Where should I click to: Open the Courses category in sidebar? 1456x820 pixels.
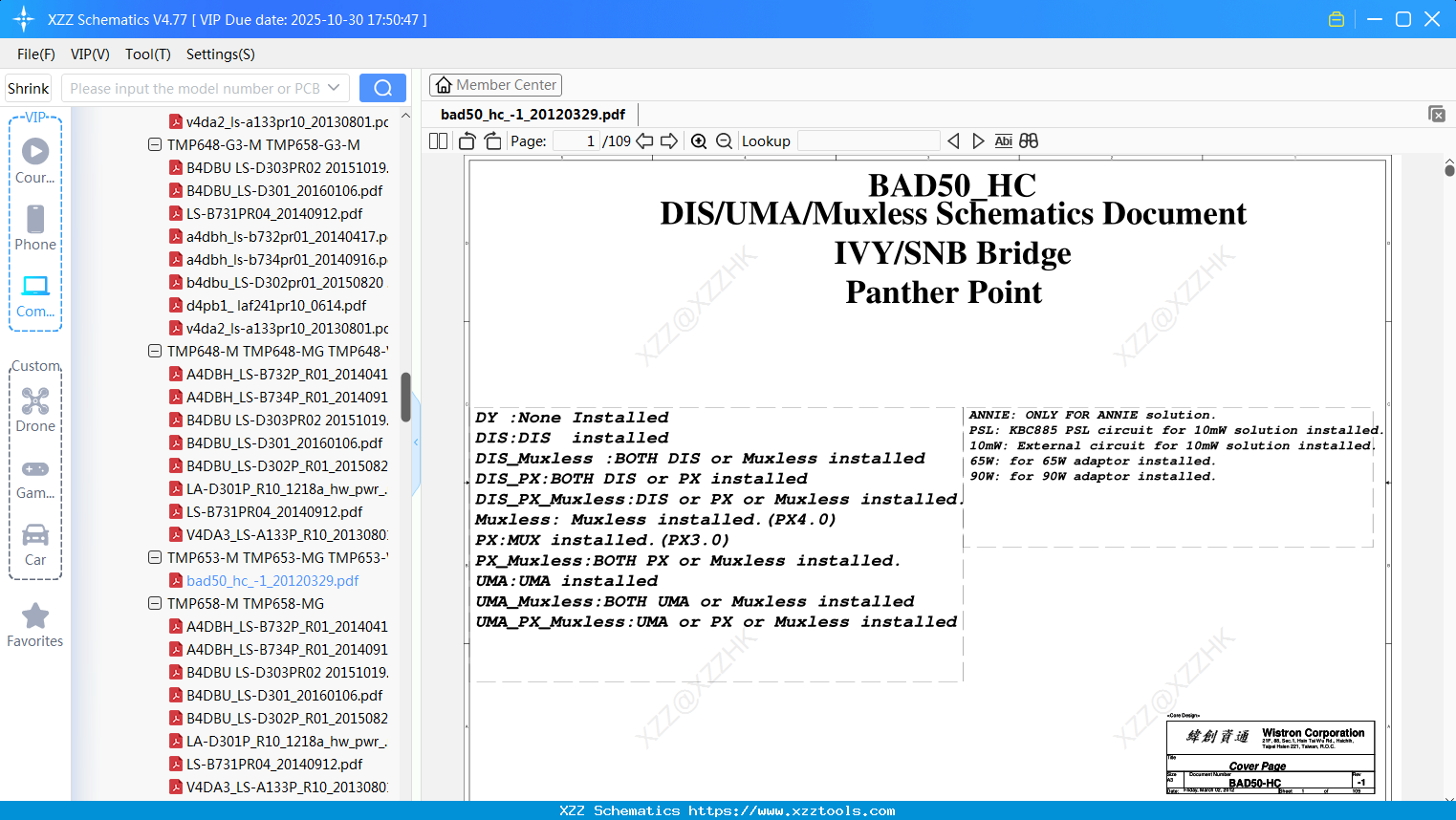click(35, 161)
